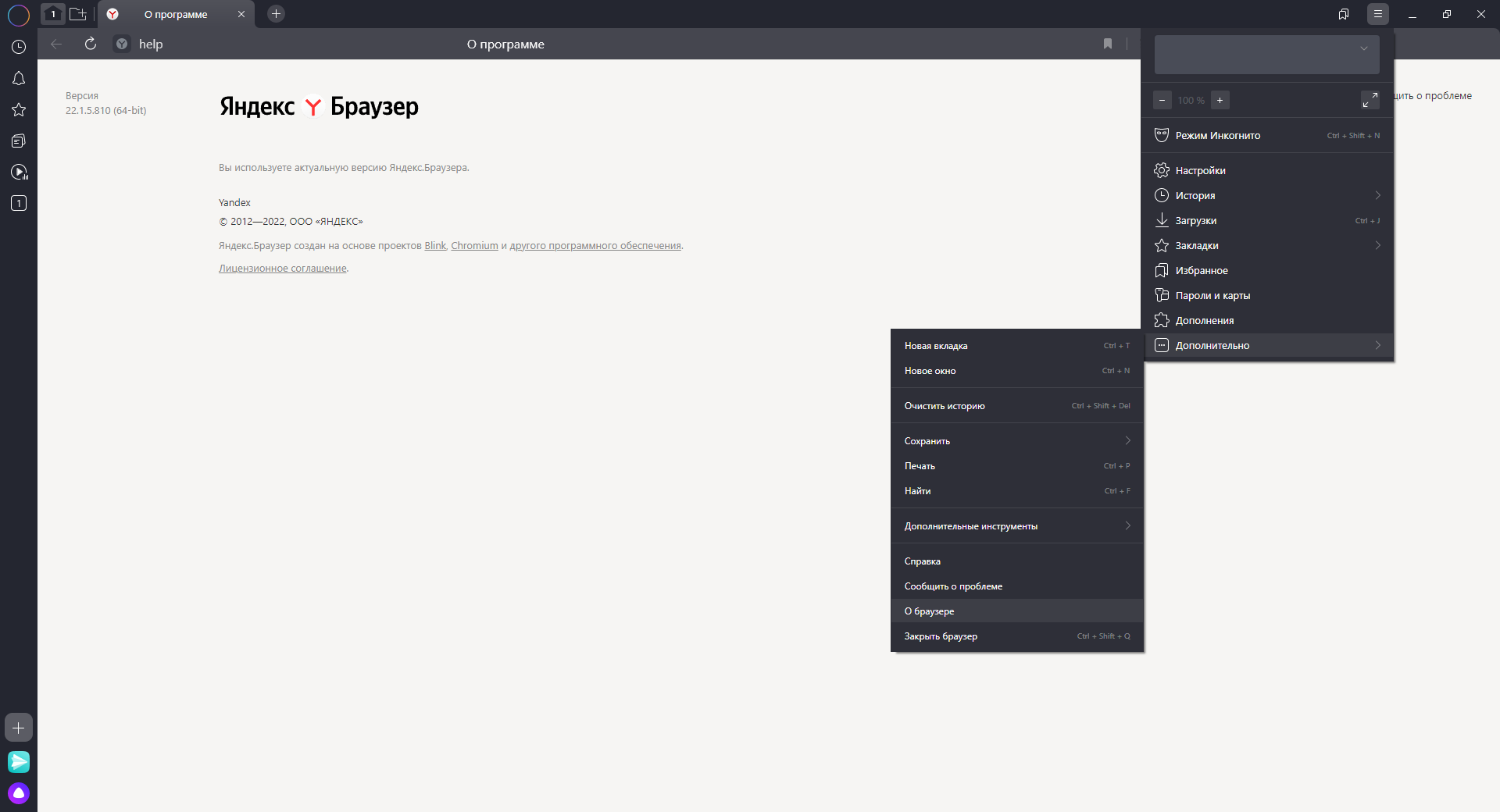Expand the account panel chevron in menu
Screen dimensions: 1500x812
[1364, 48]
